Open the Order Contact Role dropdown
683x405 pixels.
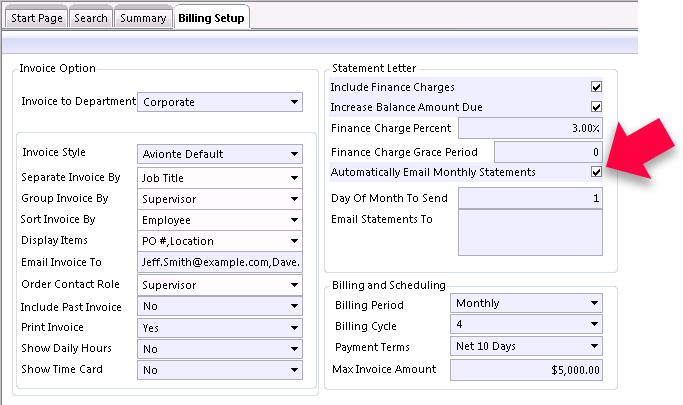pyautogui.click(x=220, y=285)
